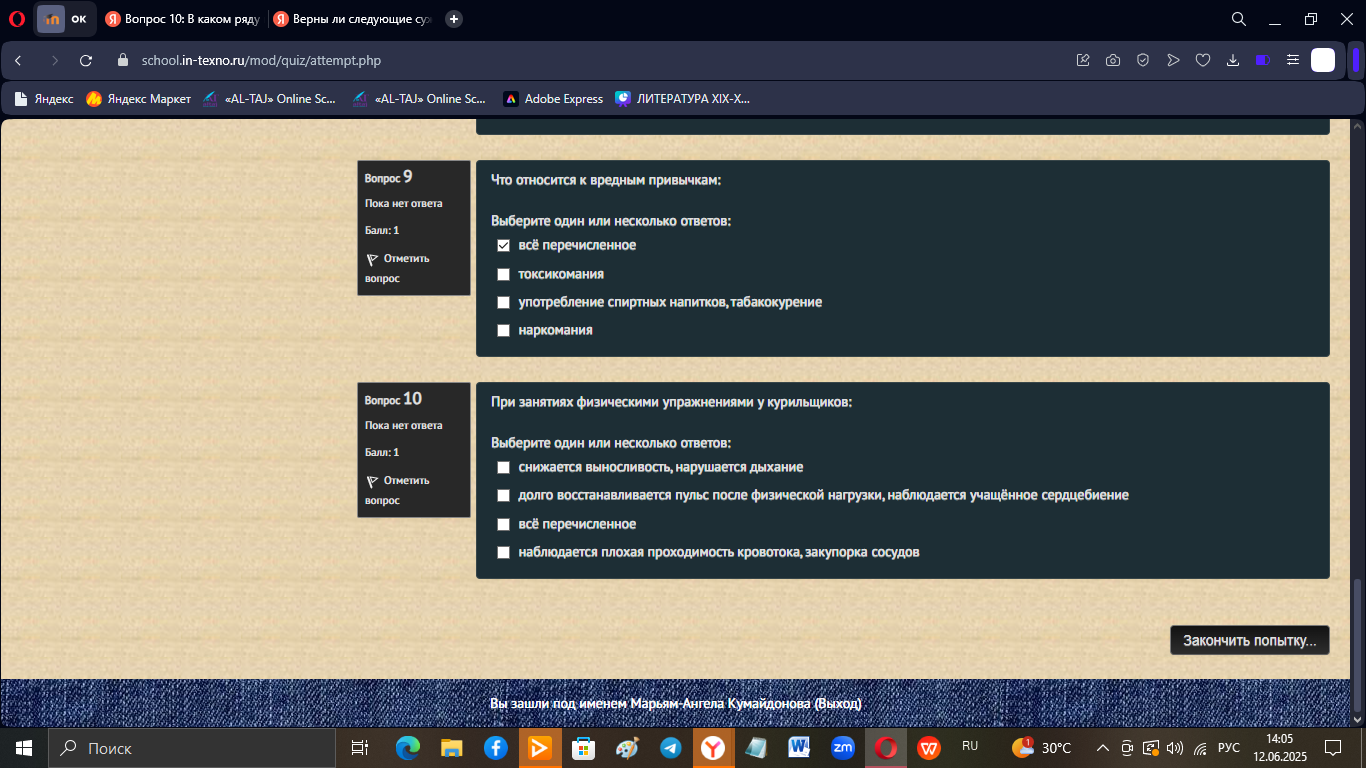Flag question 9 with "Отметить вопрос"
Image resolution: width=1366 pixels, height=768 pixels.
click(397, 268)
